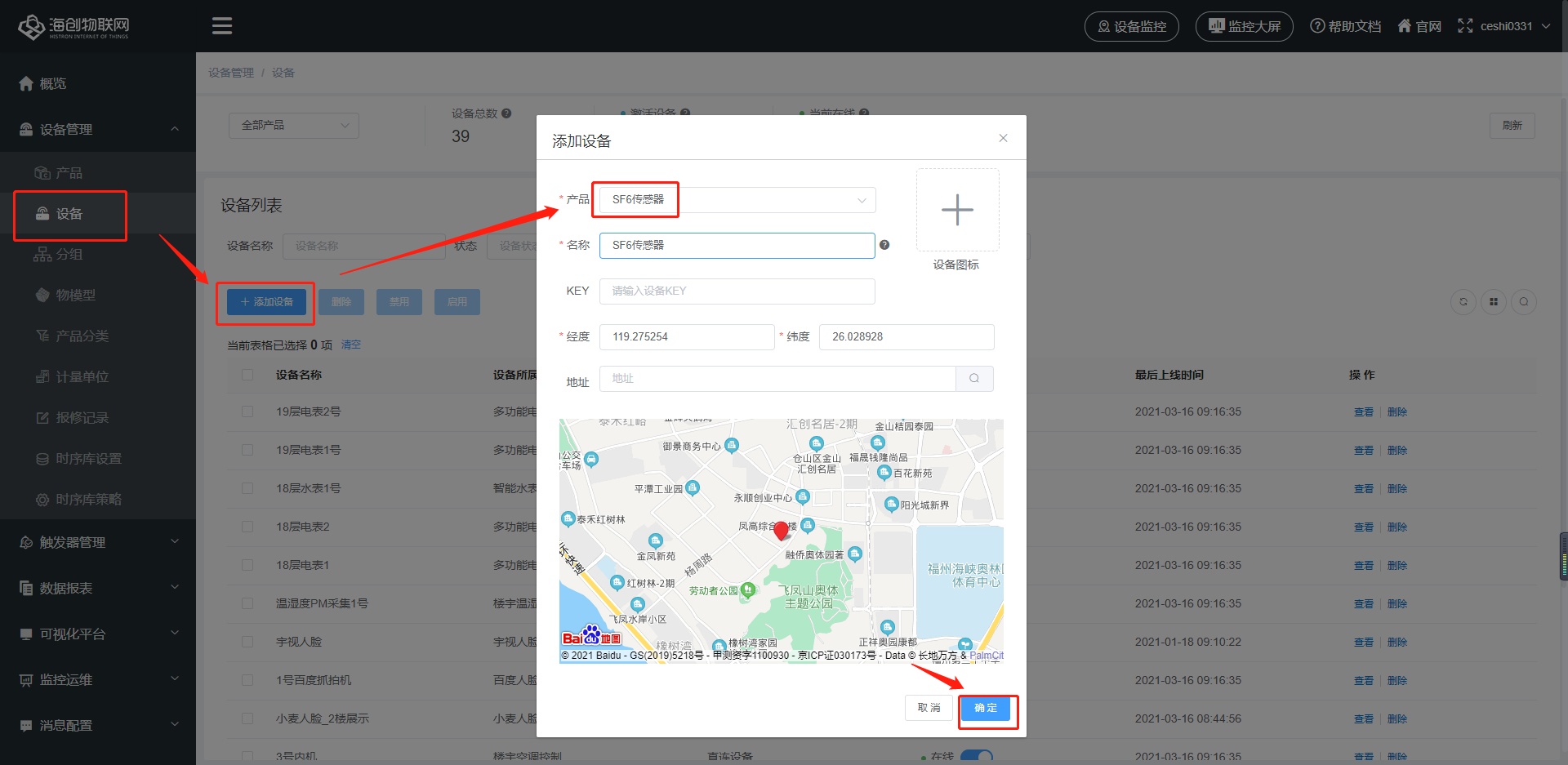The image size is (1568, 765).
Task: Check the row 18层电表1
Action: pyautogui.click(x=247, y=565)
